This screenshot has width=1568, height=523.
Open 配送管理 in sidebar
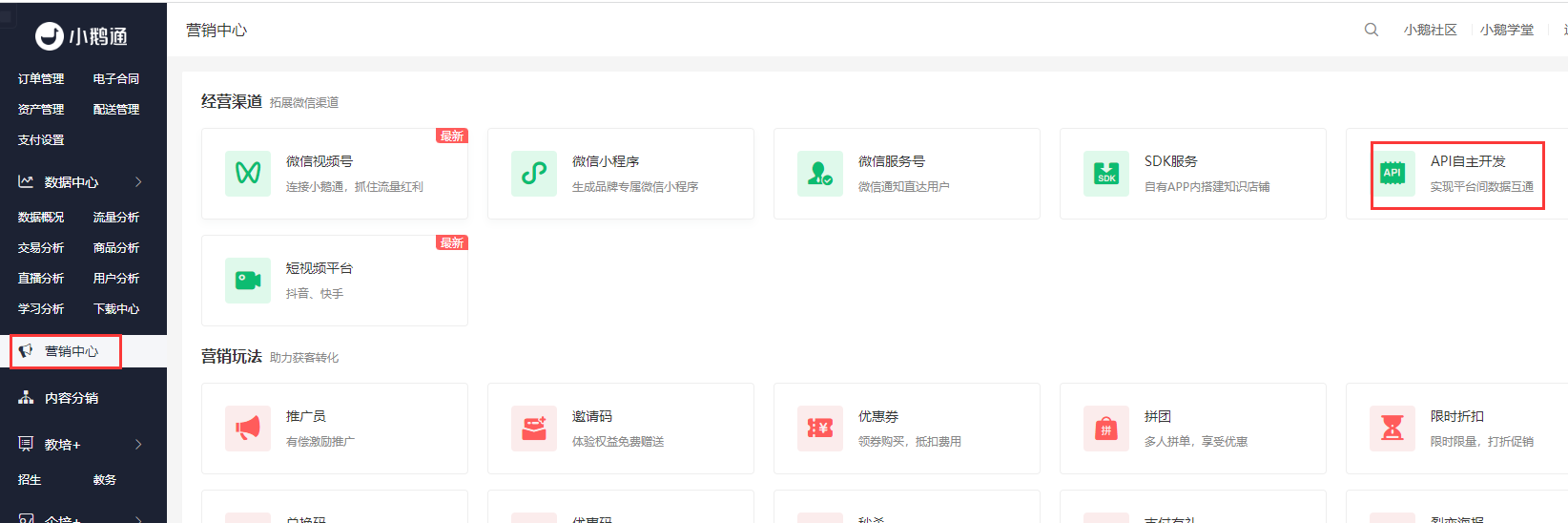click(116, 110)
